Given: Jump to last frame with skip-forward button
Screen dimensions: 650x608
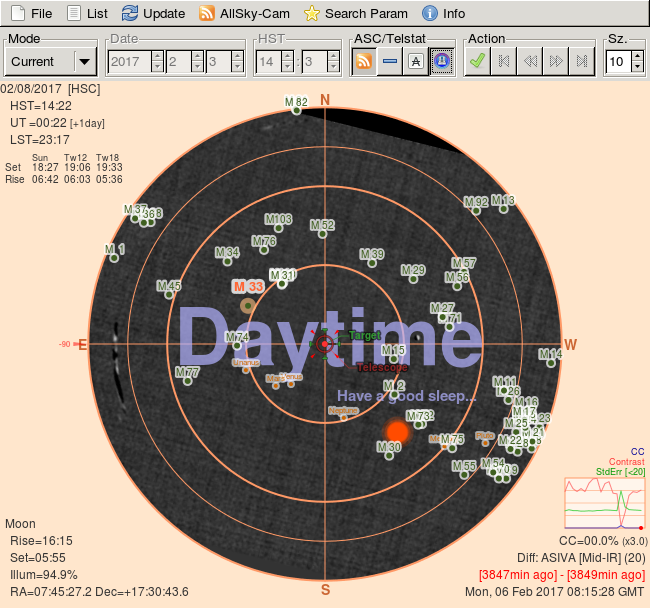Looking at the screenshot, I should tap(582, 61).
